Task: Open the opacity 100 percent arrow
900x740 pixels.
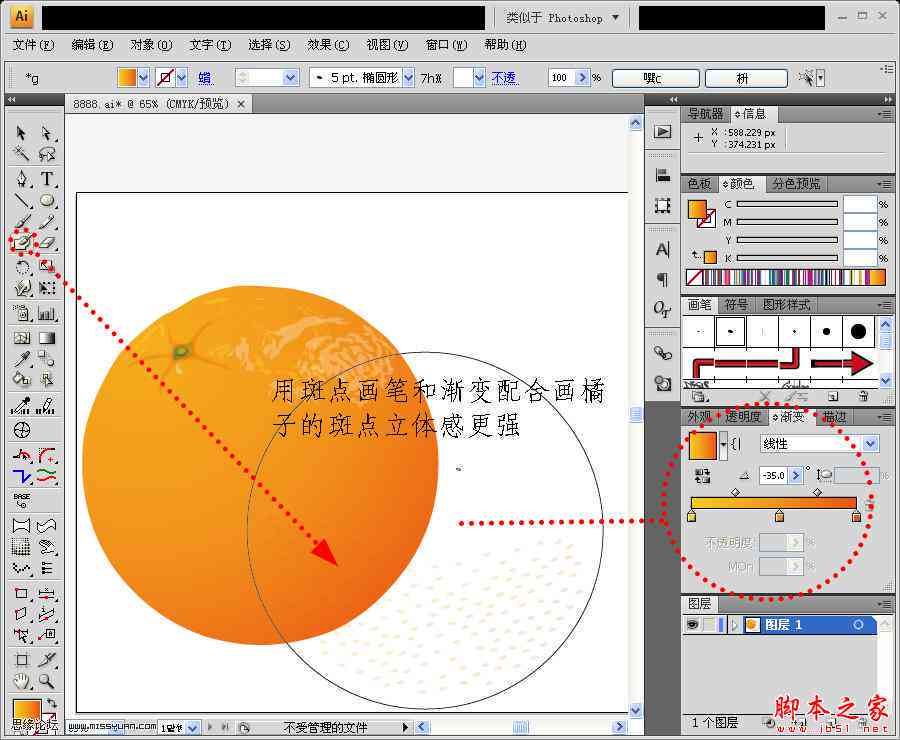Action: (583, 78)
